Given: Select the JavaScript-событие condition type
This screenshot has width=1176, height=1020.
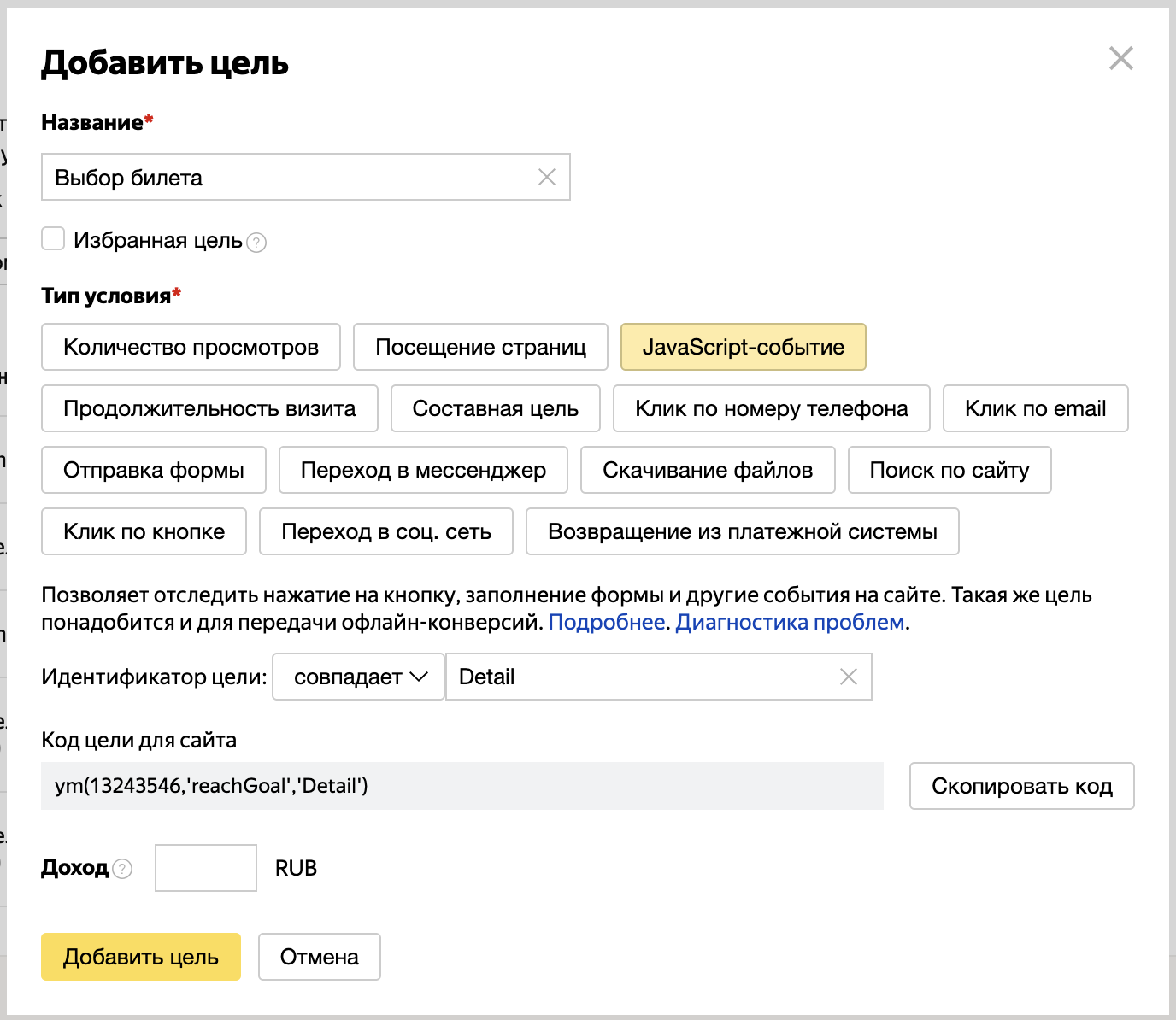Looking at the screenshot, I should tap(743, 347).
